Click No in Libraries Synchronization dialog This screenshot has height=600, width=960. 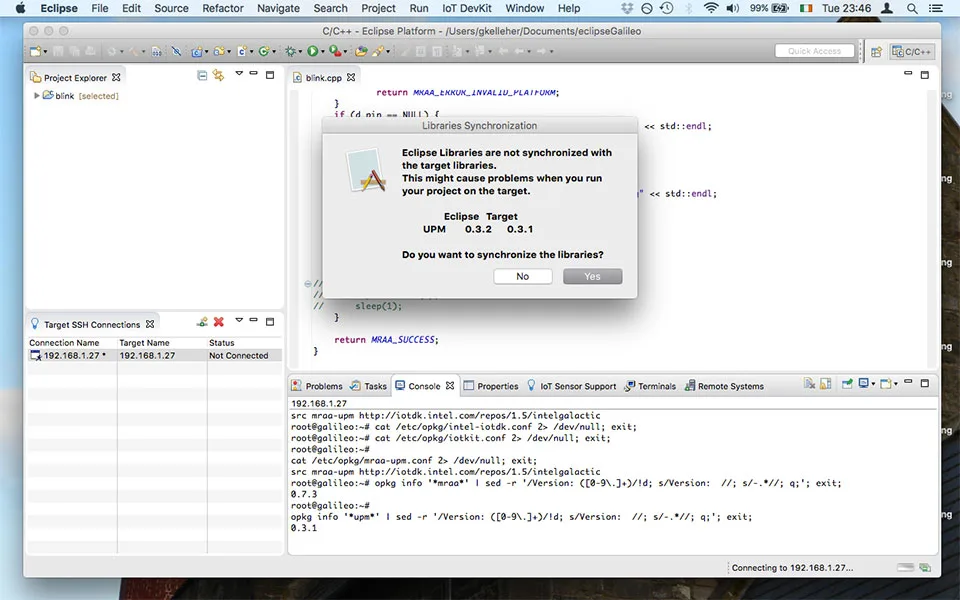522,276
